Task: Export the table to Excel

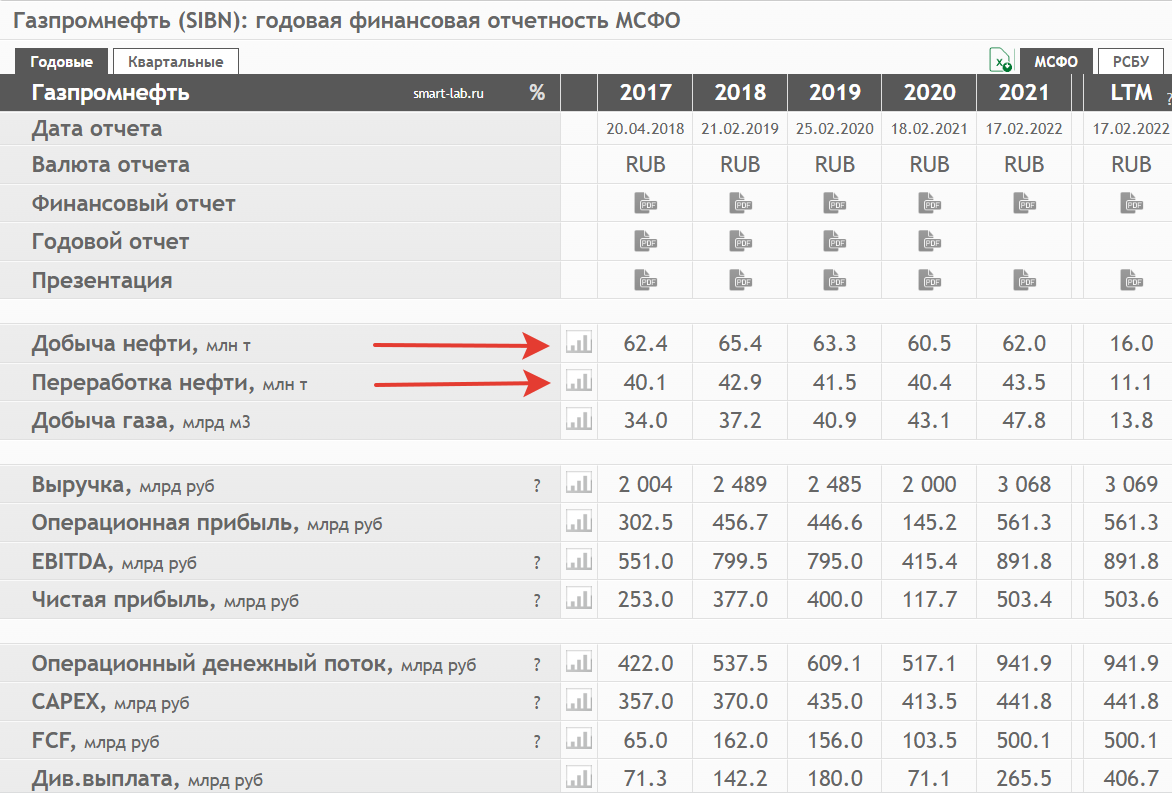Action: (x=1000, y=61)
